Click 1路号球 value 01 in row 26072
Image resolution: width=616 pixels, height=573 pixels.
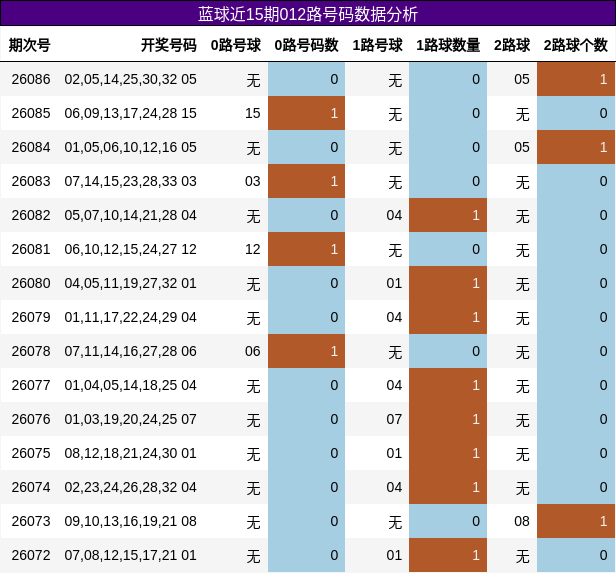click(x=394, y=555)
